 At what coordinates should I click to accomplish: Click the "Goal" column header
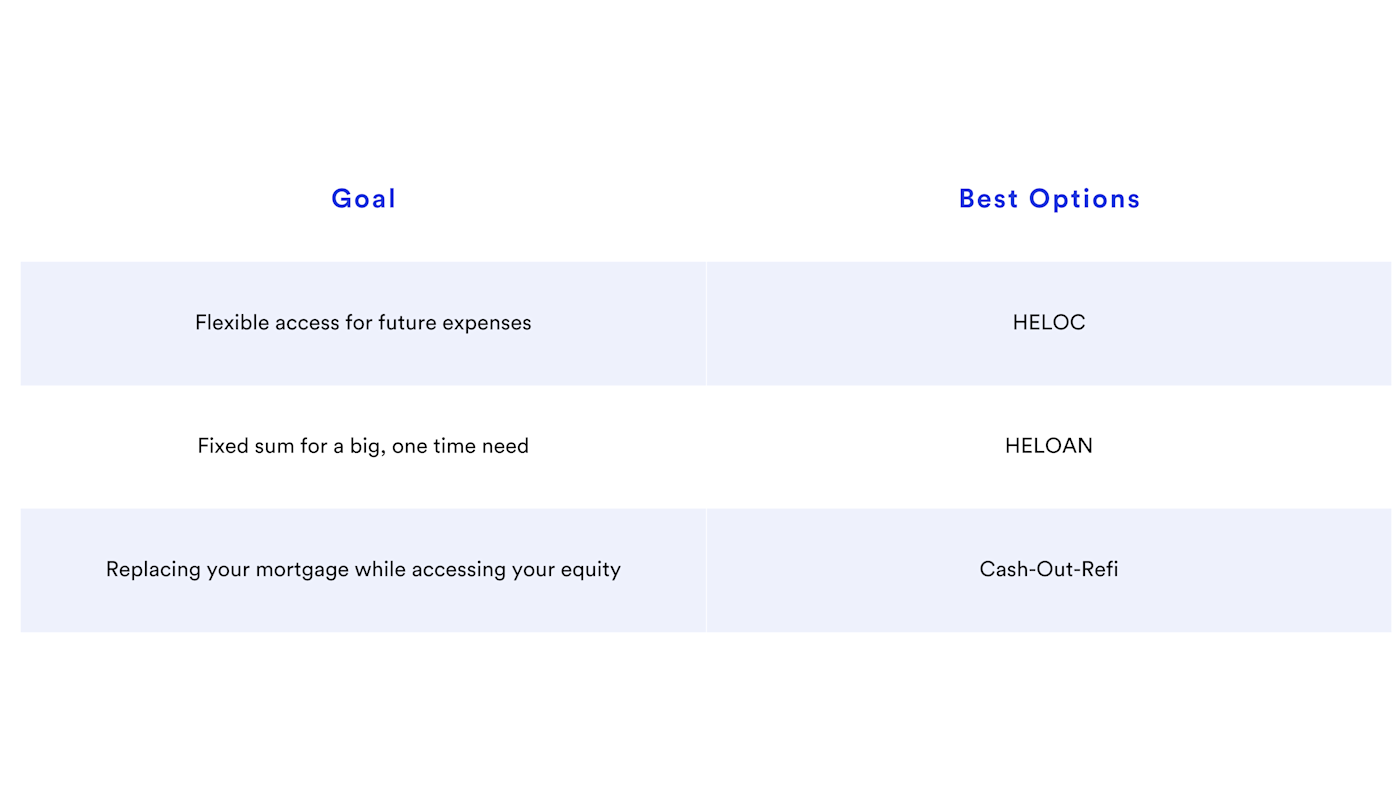363,198
